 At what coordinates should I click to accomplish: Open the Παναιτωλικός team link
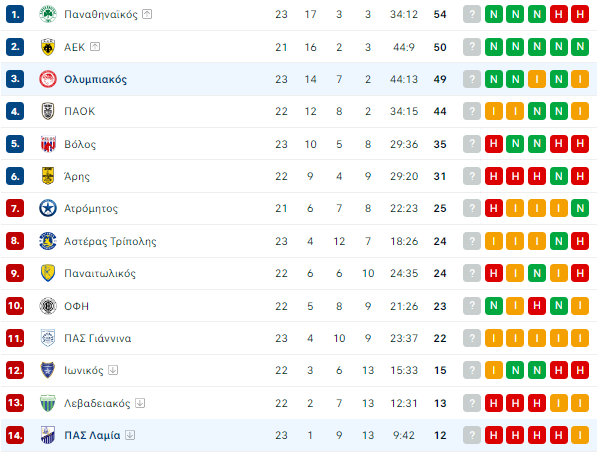coord(100,273)
